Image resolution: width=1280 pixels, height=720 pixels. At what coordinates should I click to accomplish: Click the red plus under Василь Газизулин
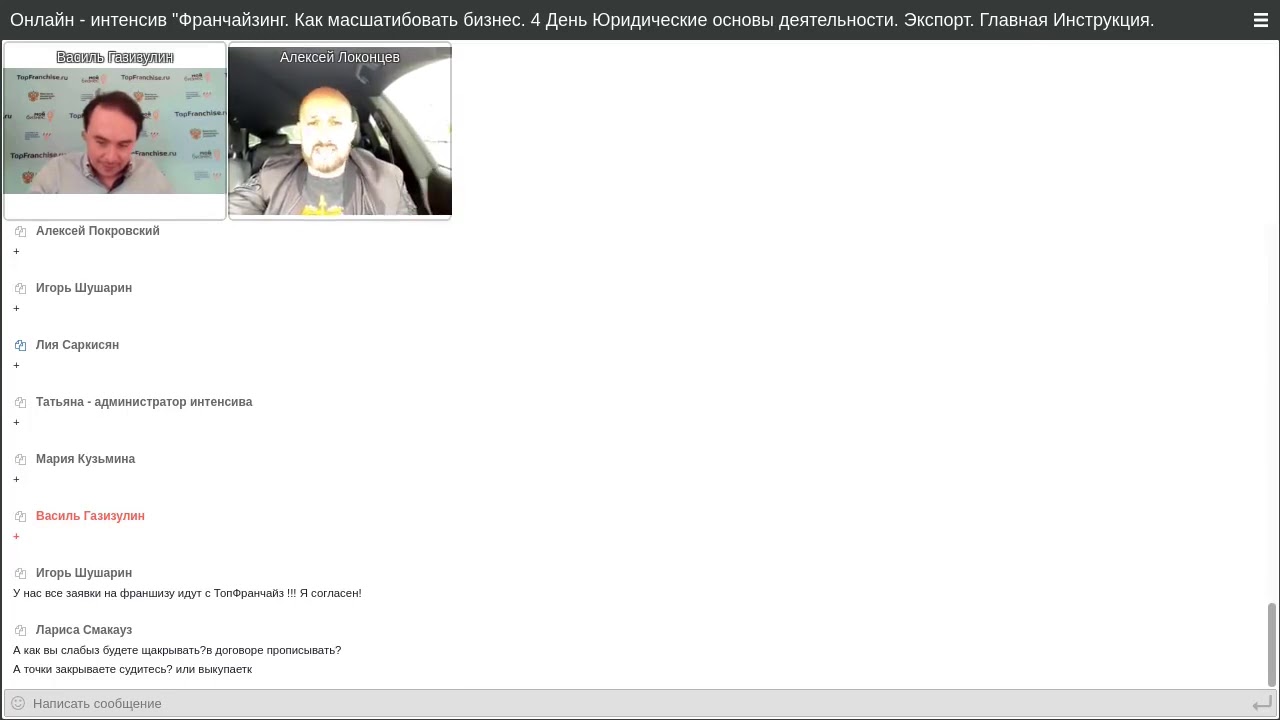pos(16,537)
